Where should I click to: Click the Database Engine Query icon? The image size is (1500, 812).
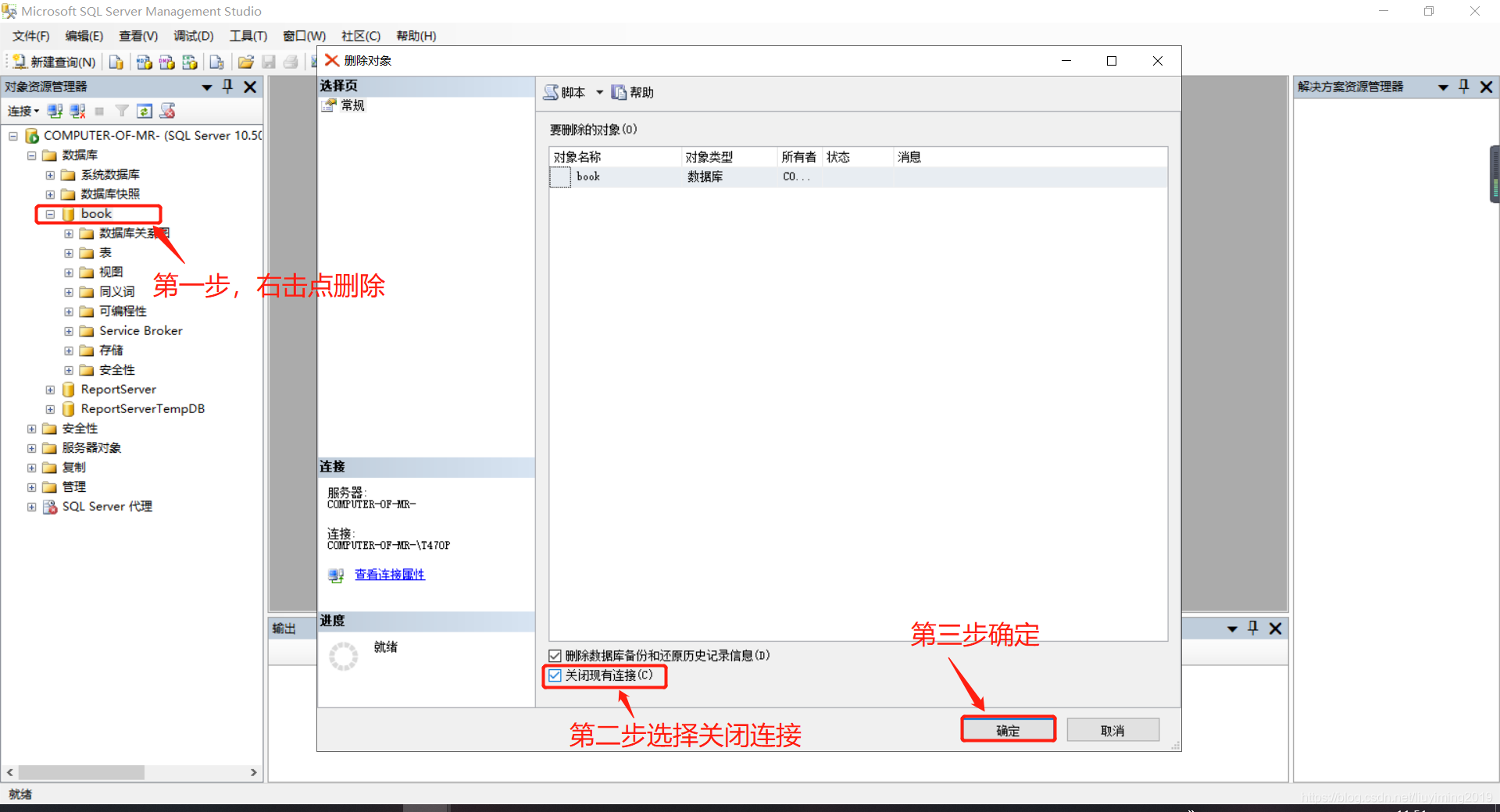click(x=116, y=62)
